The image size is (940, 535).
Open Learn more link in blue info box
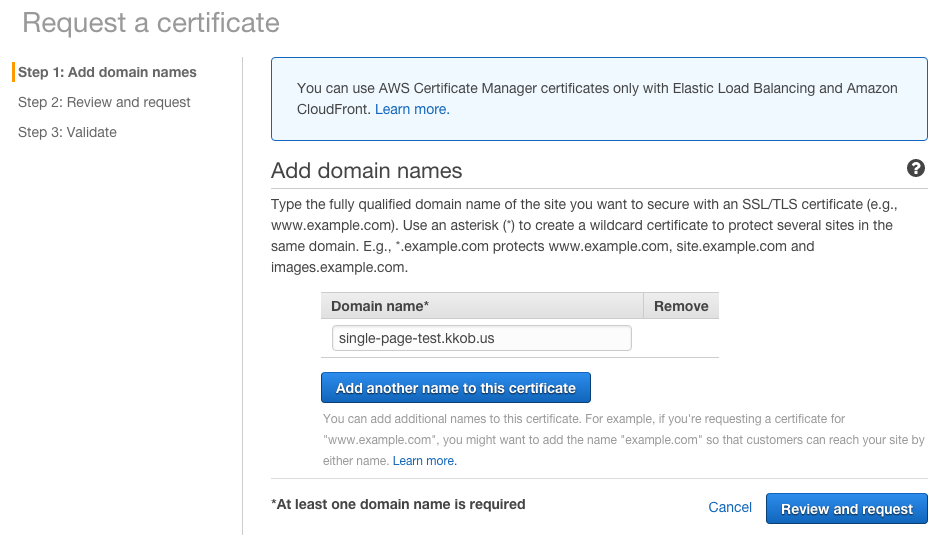point(412,109)
